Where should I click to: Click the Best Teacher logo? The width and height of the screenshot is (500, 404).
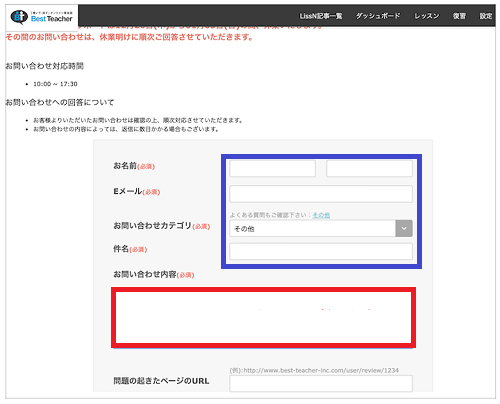pyautogui.click(x=42, y=17)
